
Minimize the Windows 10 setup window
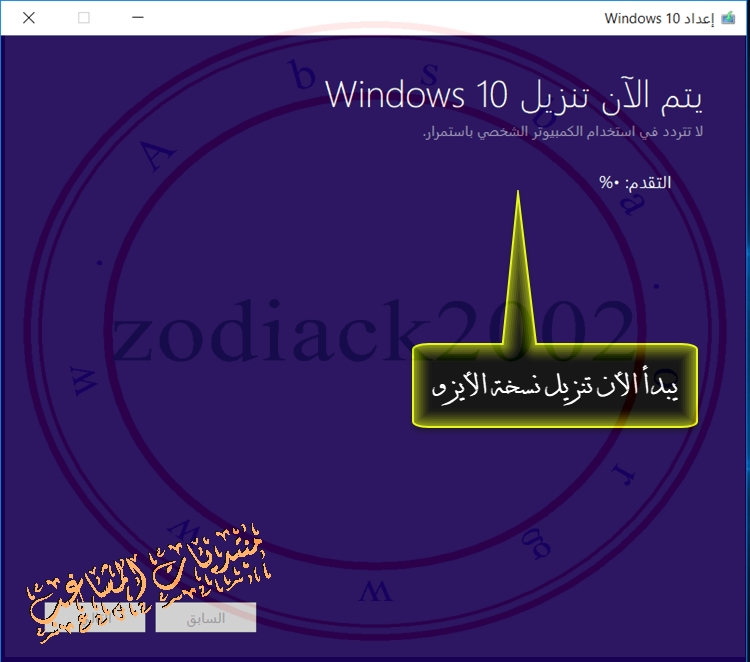point(138,18)
